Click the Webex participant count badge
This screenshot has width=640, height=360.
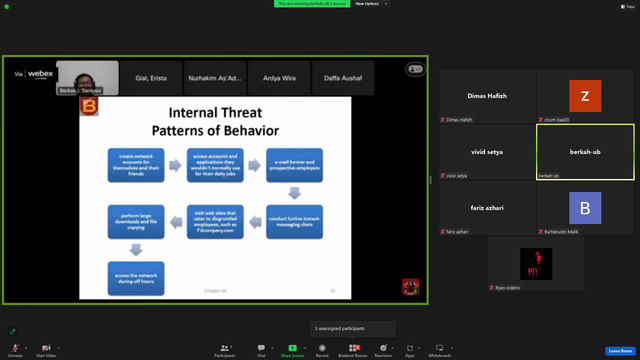coord(416,69)
